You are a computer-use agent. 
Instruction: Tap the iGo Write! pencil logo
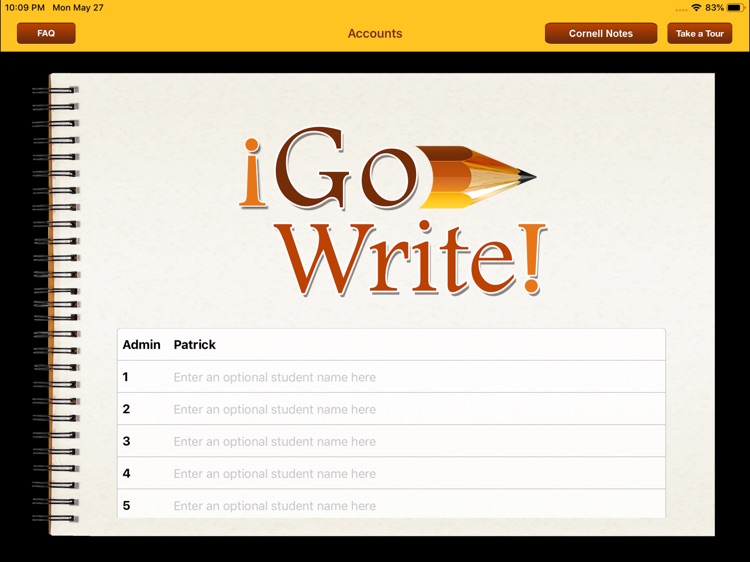392,210
